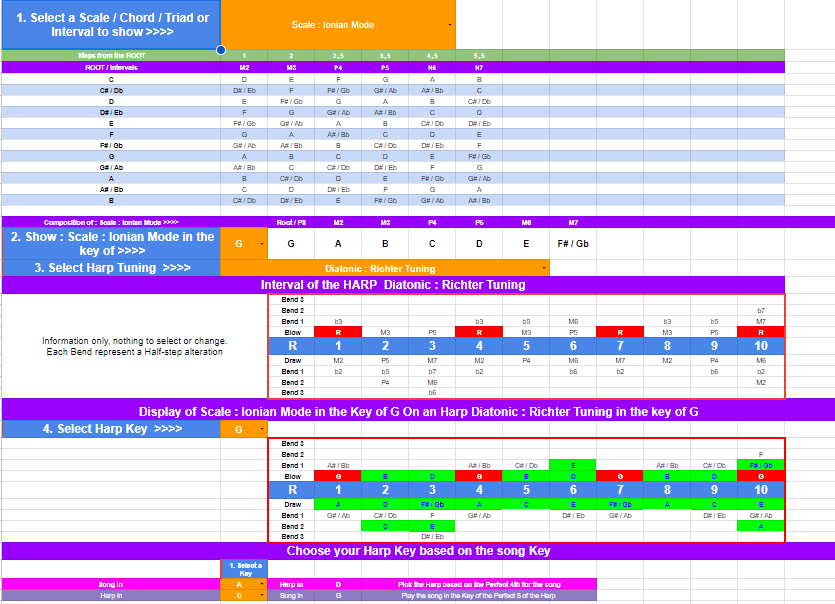Click the '2. Show : Scale : Ionian Mode' label cell

[x=111, y=244]
